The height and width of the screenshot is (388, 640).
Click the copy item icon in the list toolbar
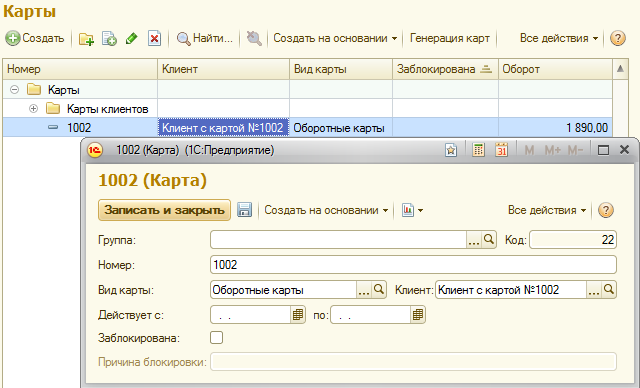tap(109, 38)
